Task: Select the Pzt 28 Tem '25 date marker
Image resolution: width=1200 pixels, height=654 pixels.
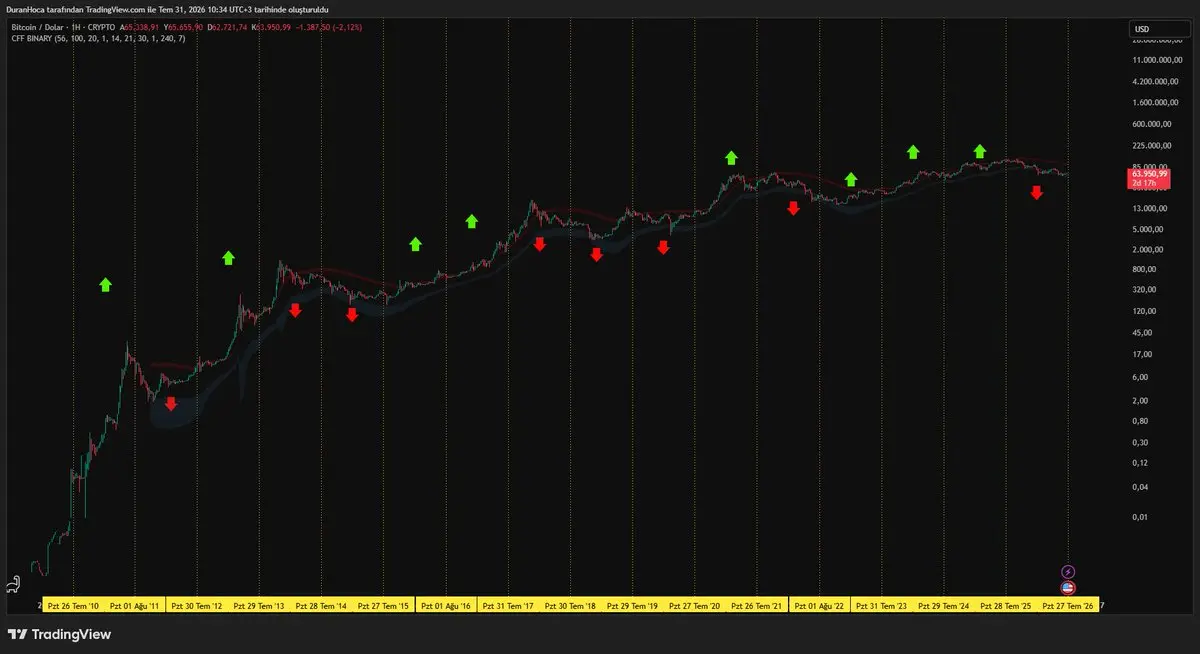Action: point(1005,606)
